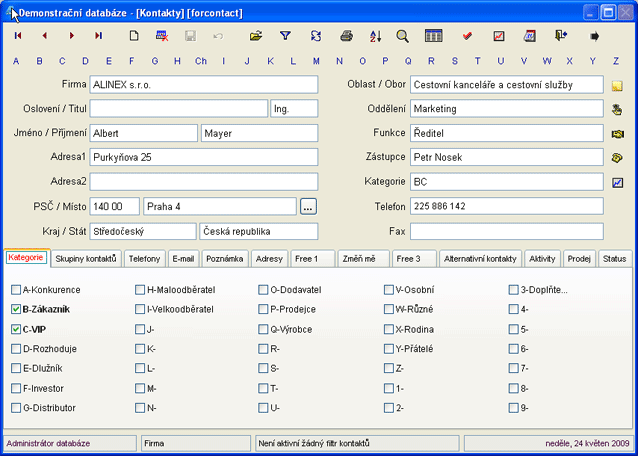638x456 pixels.
Task: Open the city lookup ellipsis button
Action: point(308,206)
